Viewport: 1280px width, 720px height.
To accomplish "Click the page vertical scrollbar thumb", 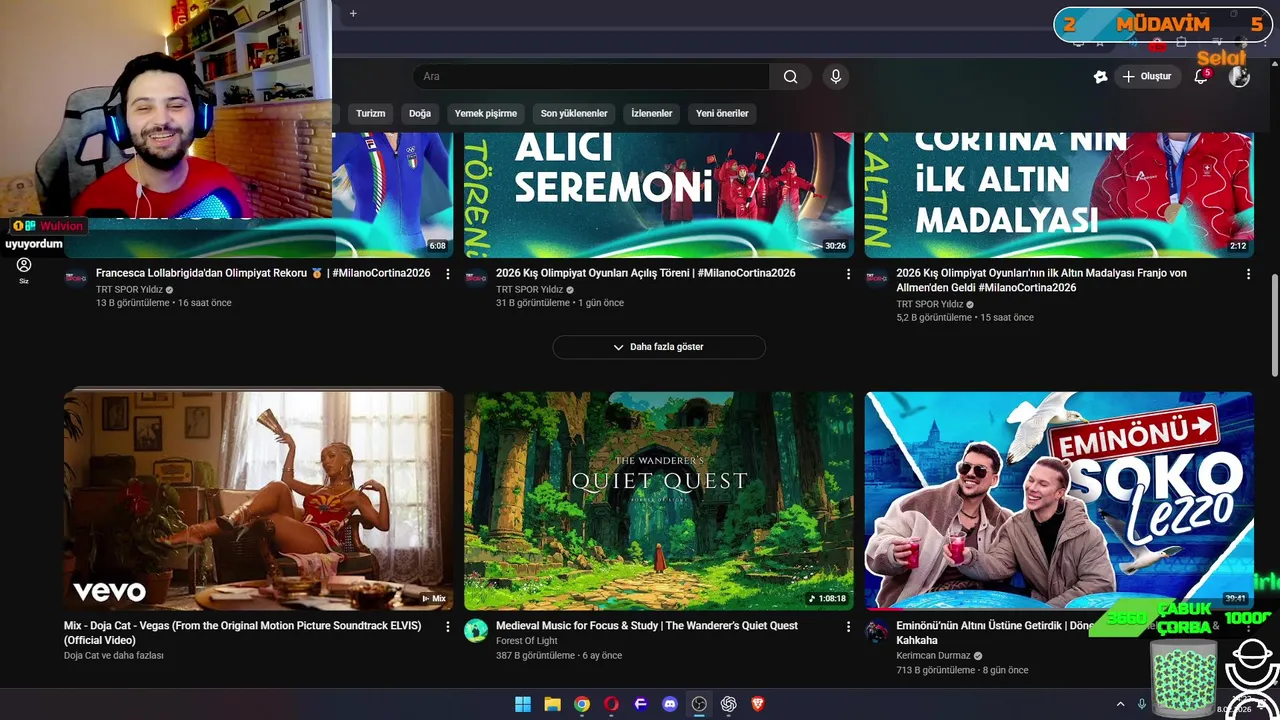I will [x=1273, y=326].
